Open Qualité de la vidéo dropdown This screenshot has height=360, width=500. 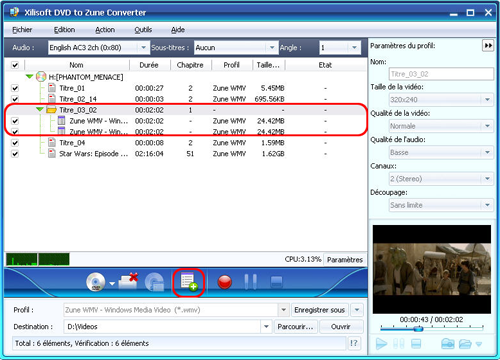pos(487,126)
